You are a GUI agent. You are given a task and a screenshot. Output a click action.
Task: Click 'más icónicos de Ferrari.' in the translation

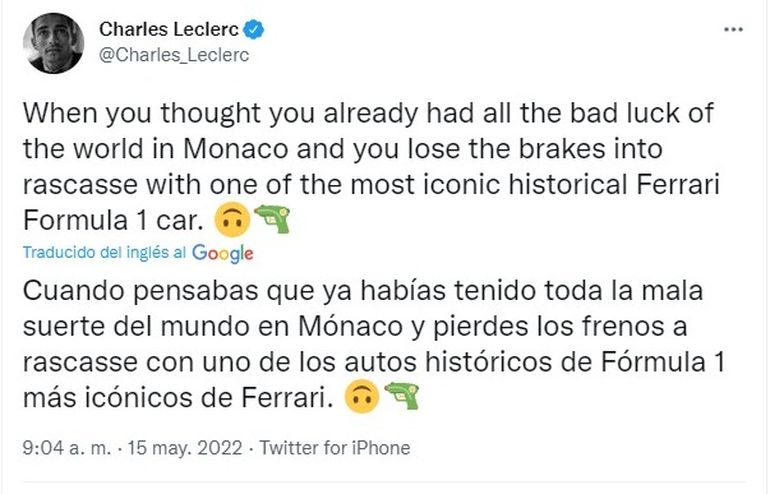175,398
